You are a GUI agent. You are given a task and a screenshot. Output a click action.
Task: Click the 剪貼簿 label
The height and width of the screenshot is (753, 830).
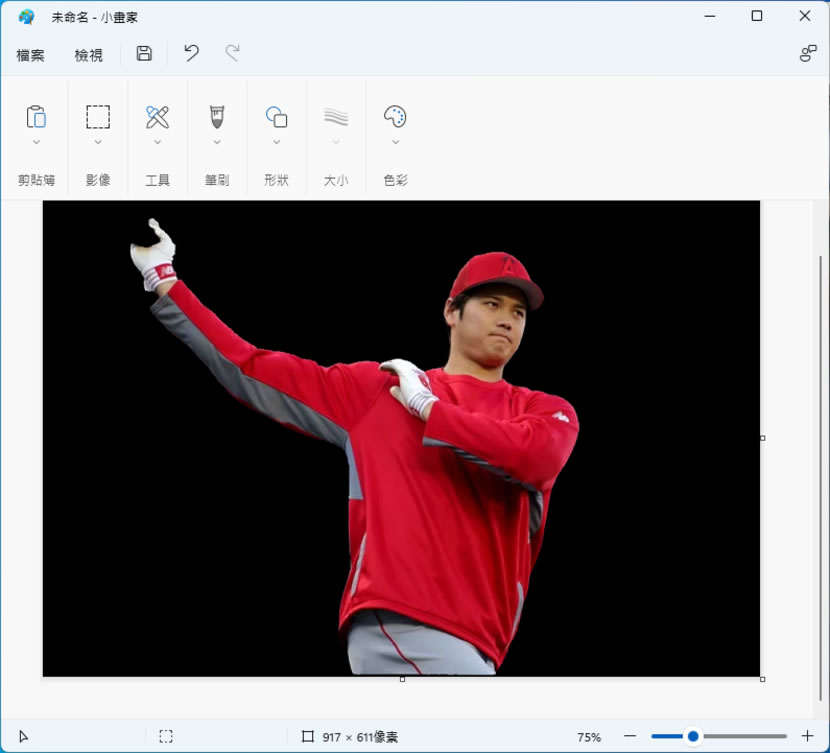pos(36,180)
